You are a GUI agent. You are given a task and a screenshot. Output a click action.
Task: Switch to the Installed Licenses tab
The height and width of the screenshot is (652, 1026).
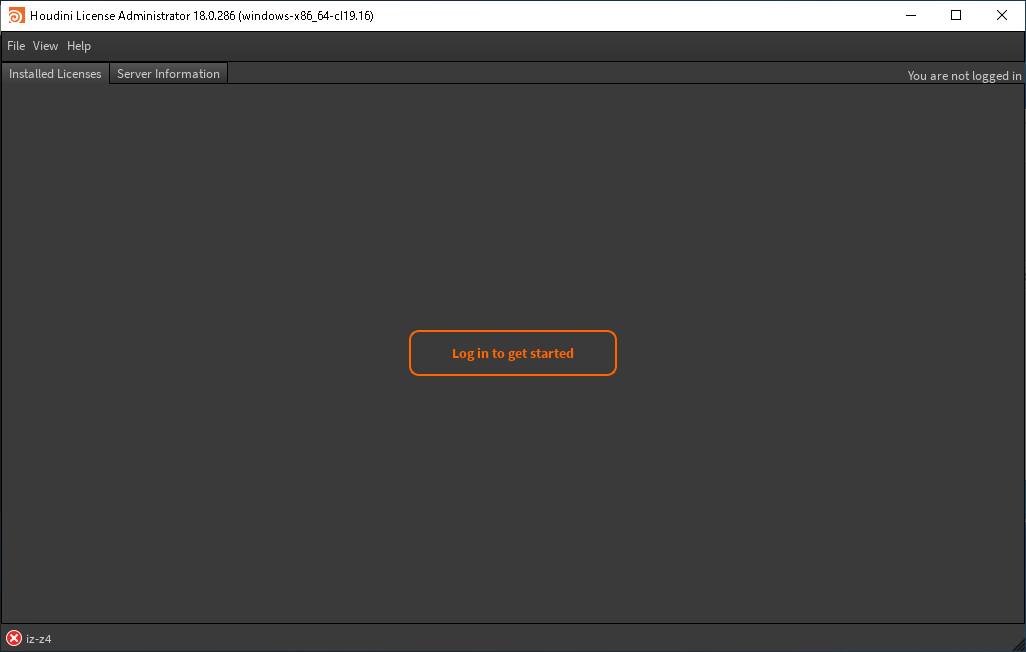coord(55,74)
